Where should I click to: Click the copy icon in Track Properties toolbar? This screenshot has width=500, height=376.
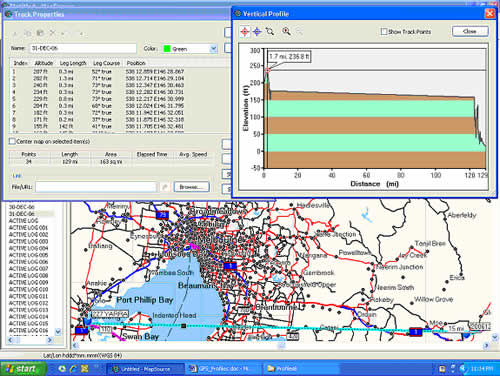28,33
